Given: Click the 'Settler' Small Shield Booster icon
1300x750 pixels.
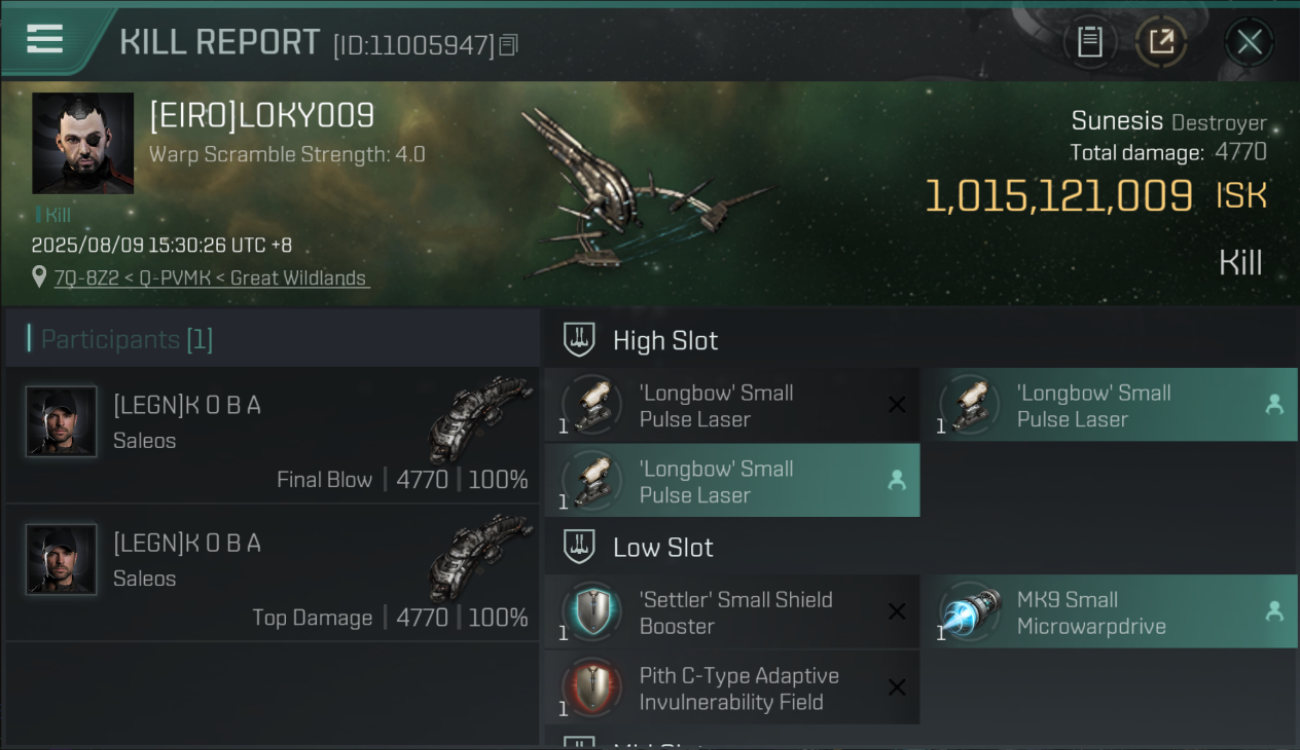Looking at the screenshot, I should click(591, 612).
